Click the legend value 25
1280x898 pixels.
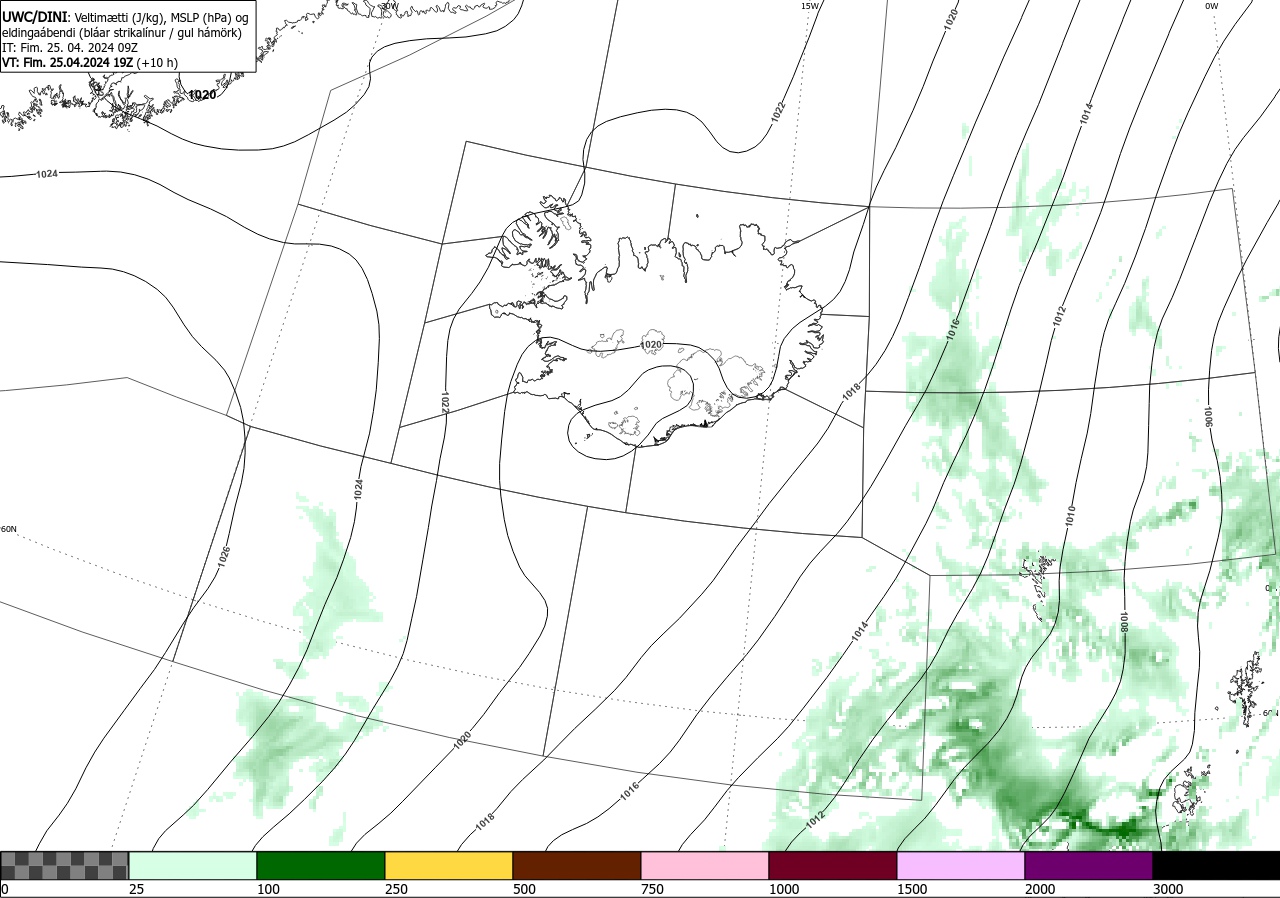click(x=137, y=889)
